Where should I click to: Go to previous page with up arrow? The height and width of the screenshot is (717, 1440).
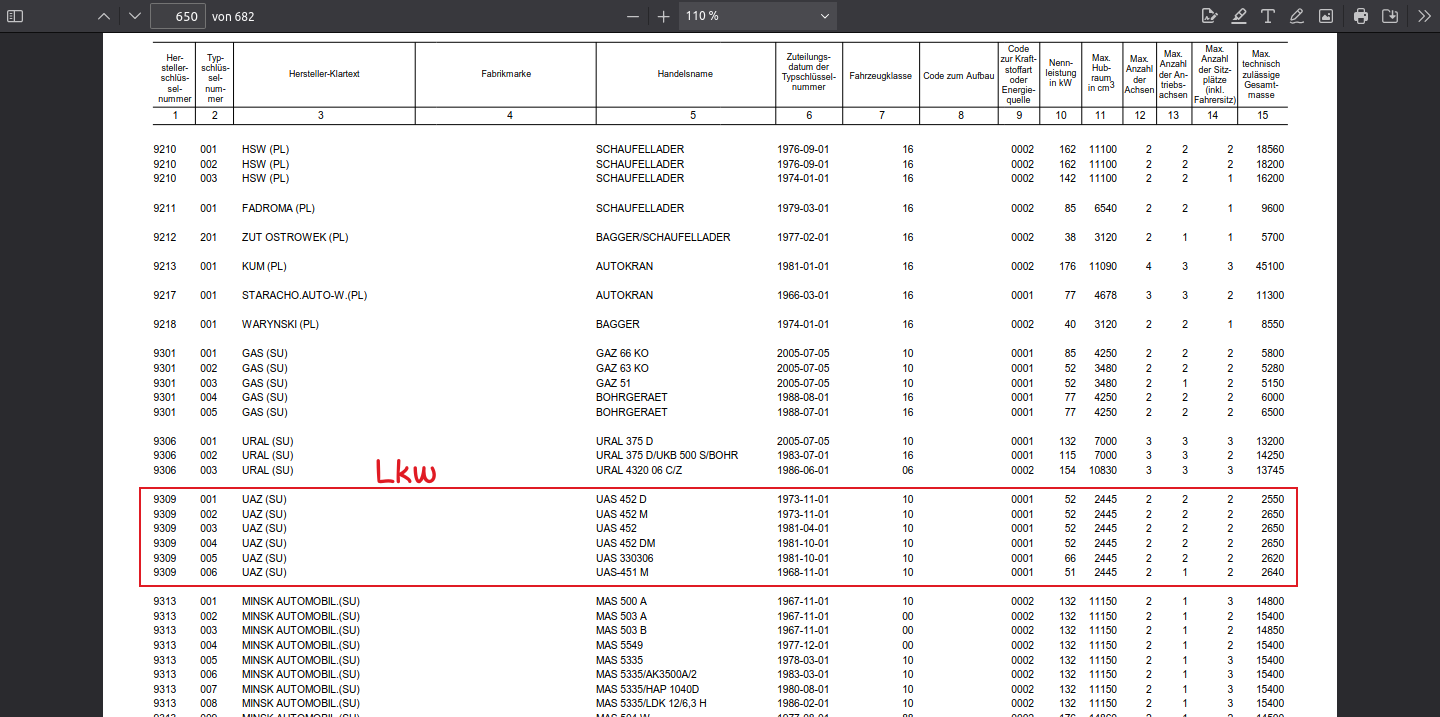(x=104, y=16)
